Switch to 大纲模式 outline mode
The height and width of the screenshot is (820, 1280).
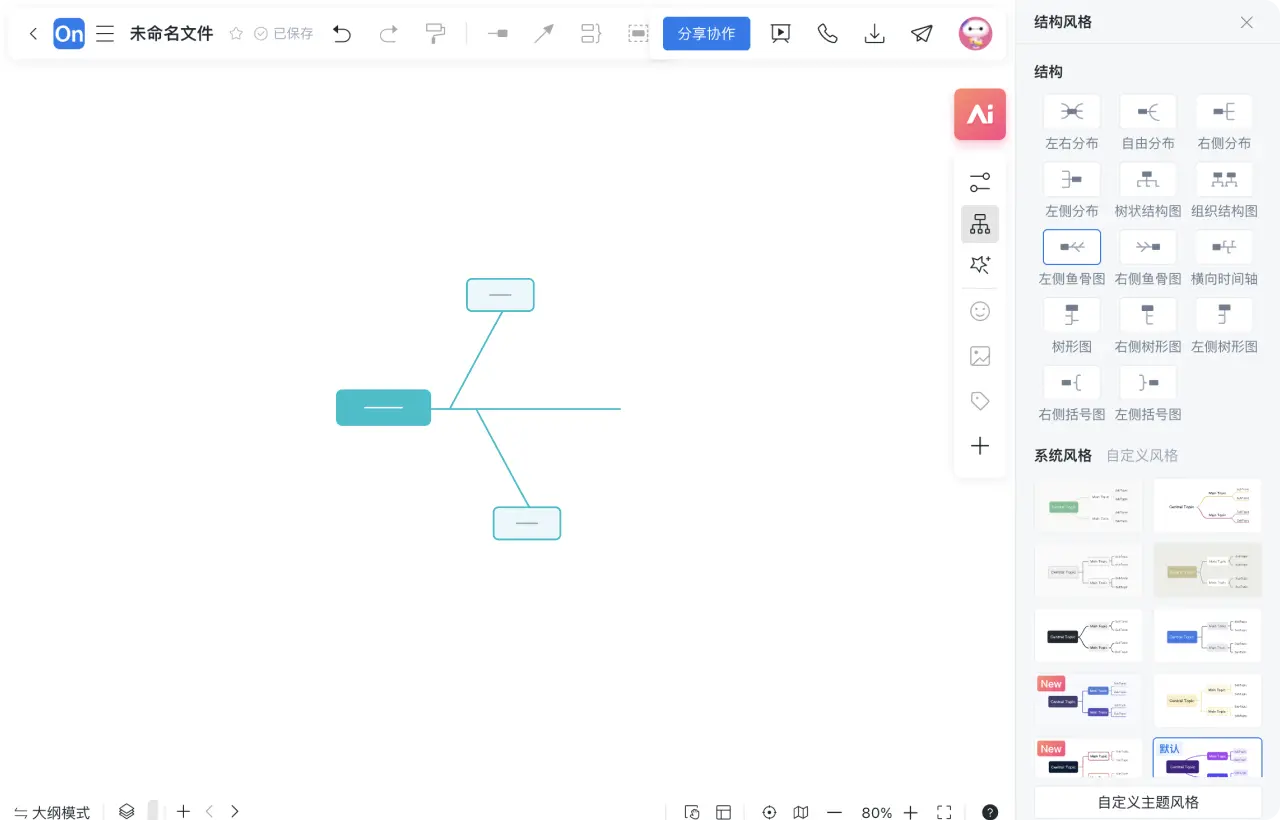[x=52, y=812]
